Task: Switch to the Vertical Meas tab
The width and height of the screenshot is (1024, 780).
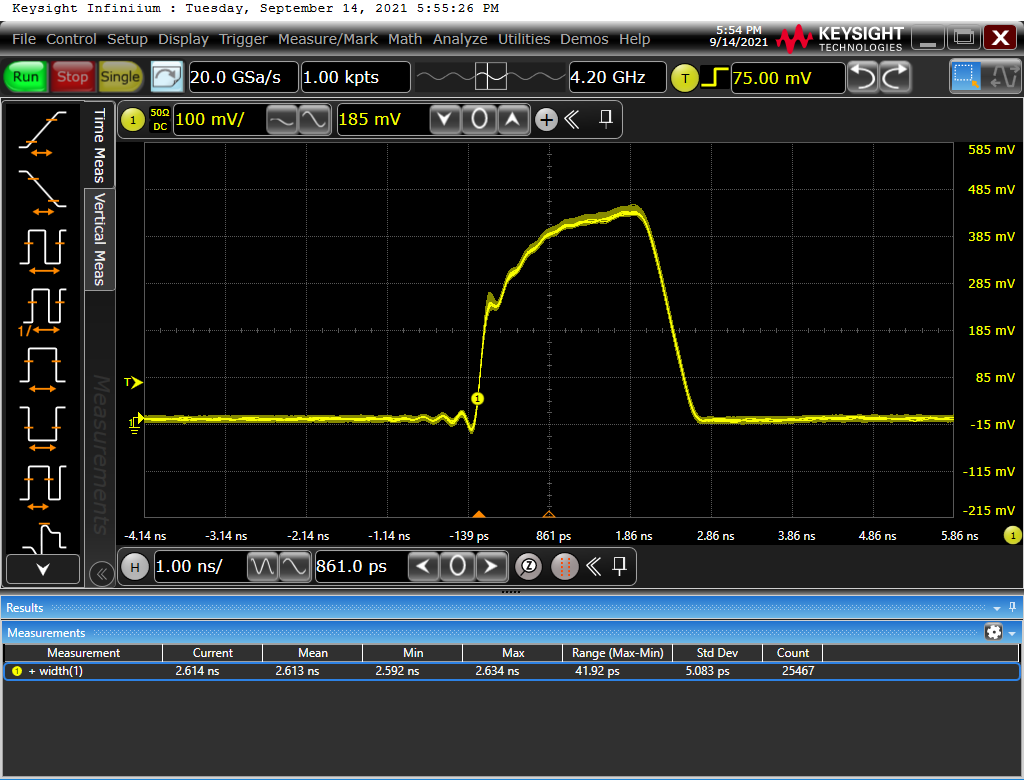Action: point(99,240)
